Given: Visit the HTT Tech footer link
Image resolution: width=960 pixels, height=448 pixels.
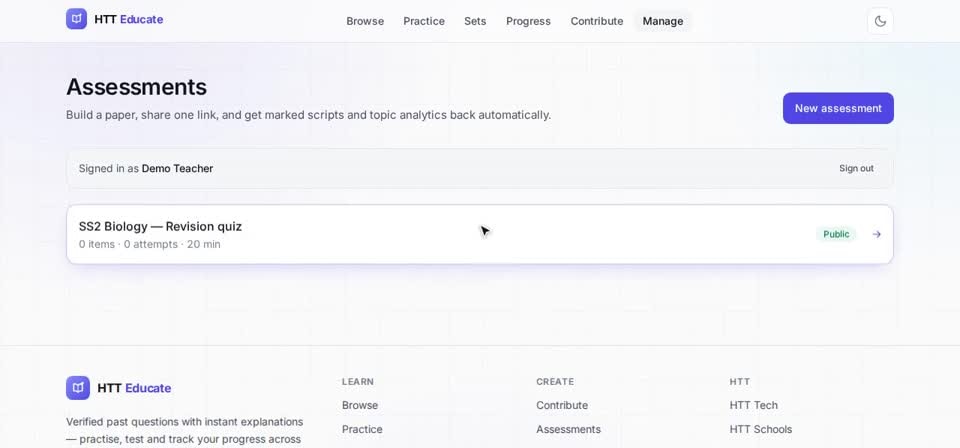Looking at the screenshot, I should tap(754, 405).
